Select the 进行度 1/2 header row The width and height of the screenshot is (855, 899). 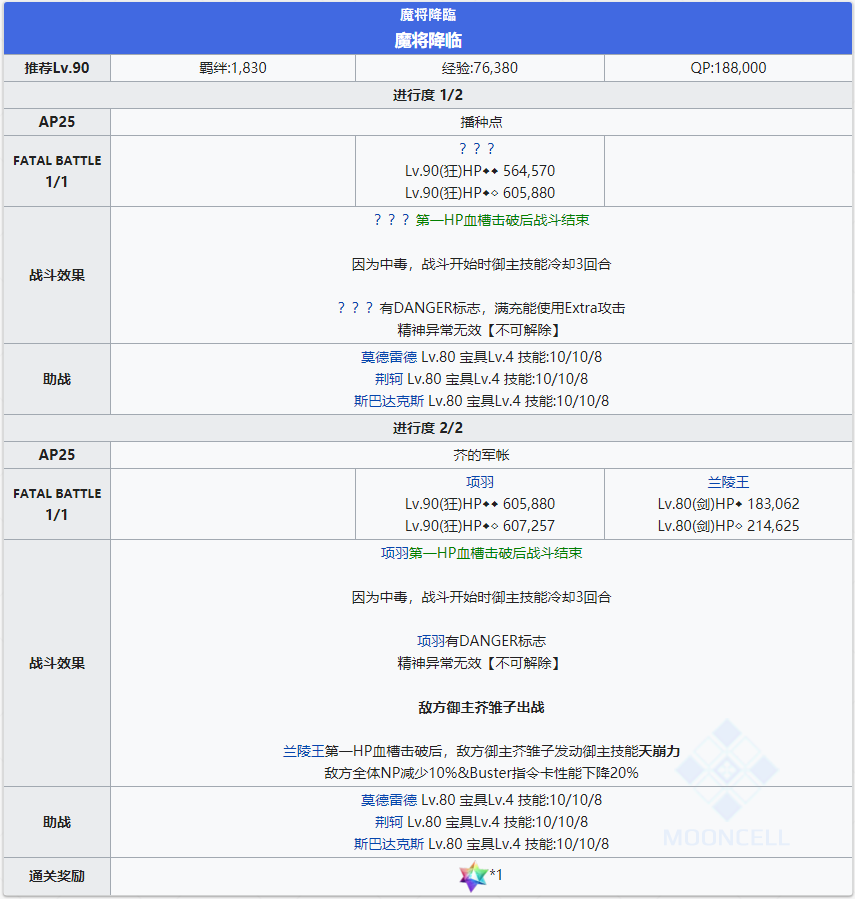(428, 95)
